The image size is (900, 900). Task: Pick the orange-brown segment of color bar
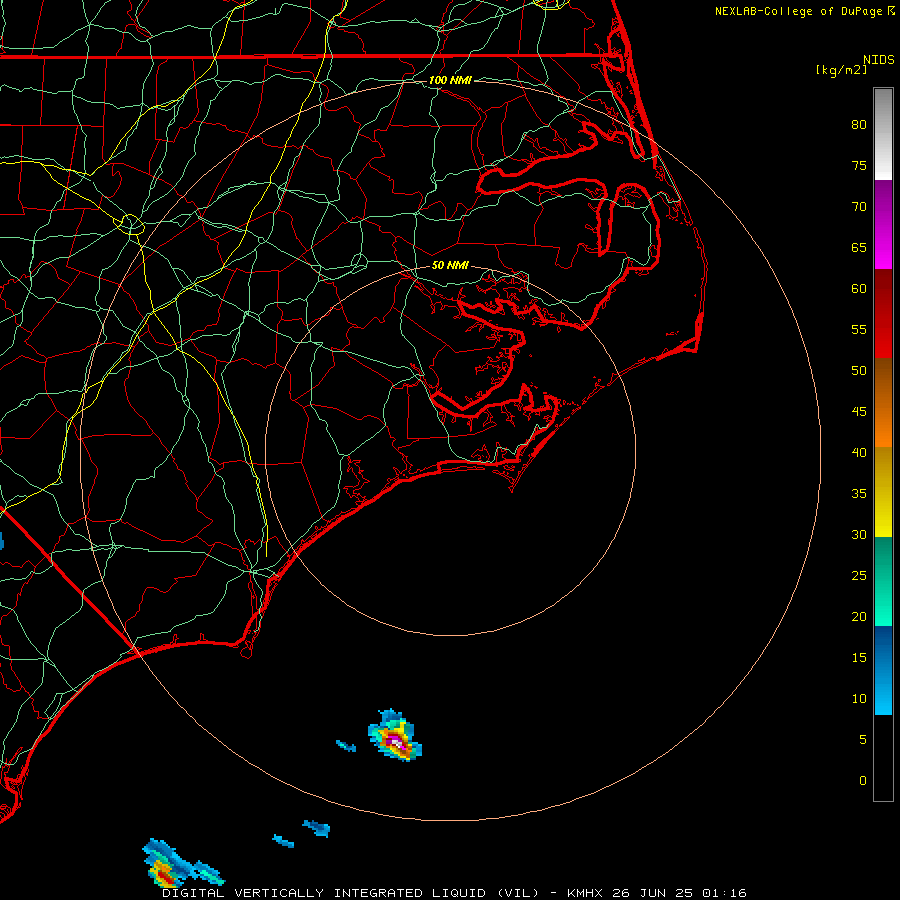[x=883, y=402]
